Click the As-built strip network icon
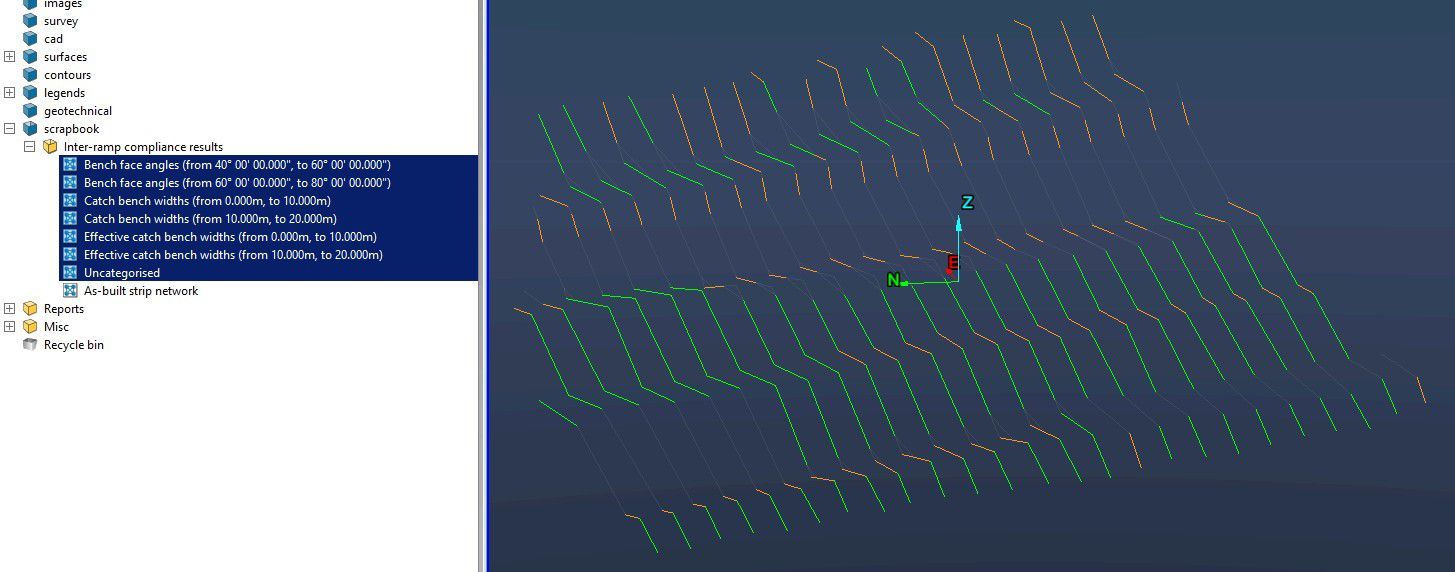Image resolution: width=1455 pixels, height=572 pixels. coord(70,291)
